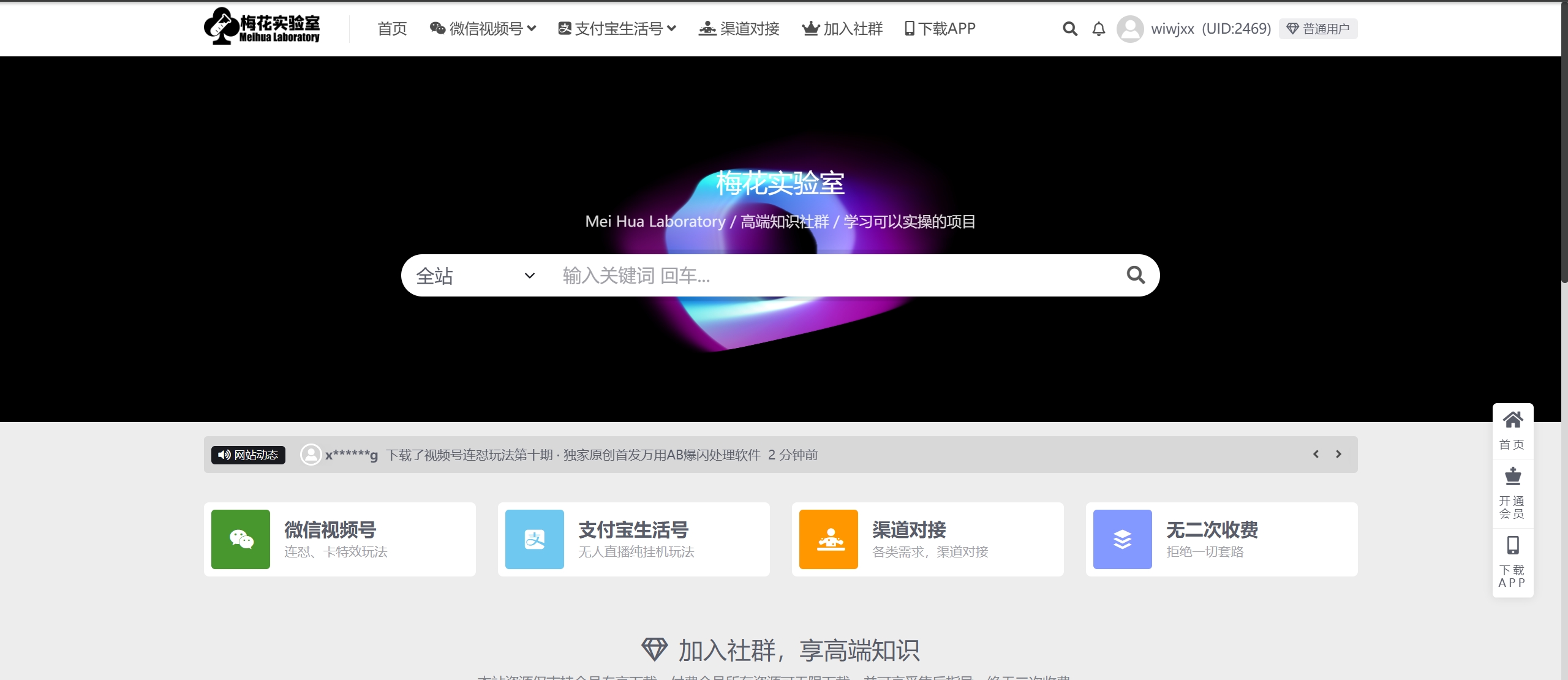Click the blue Alipay life account icon
The image size is (1568, 680).
[x=534, y=539]
